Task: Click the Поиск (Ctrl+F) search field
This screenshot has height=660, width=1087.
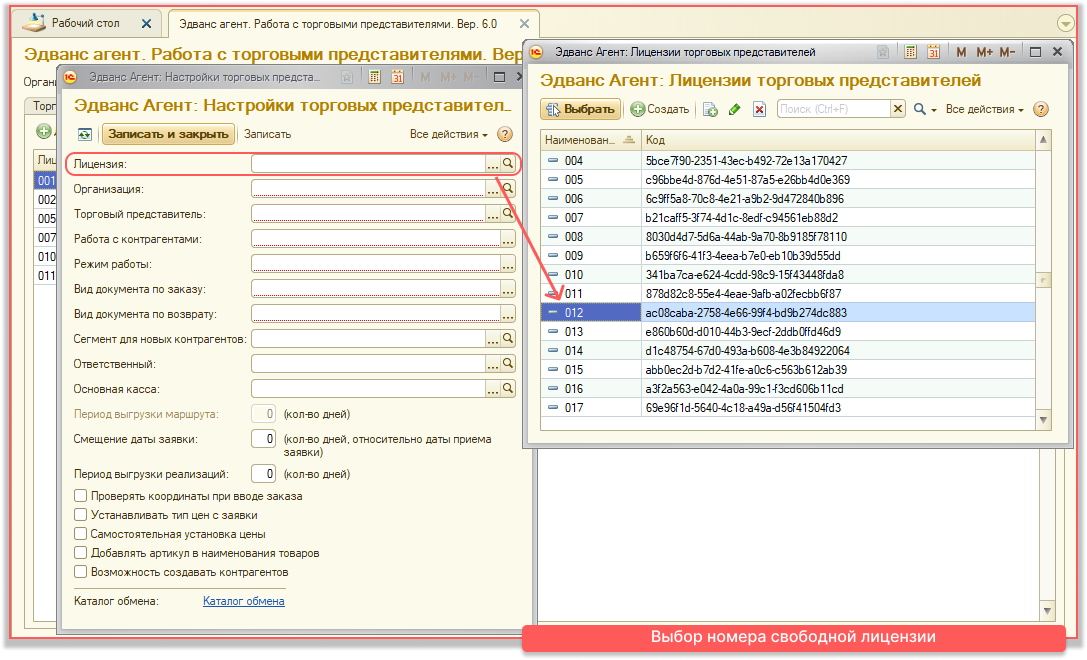Action: coord(832,109)
